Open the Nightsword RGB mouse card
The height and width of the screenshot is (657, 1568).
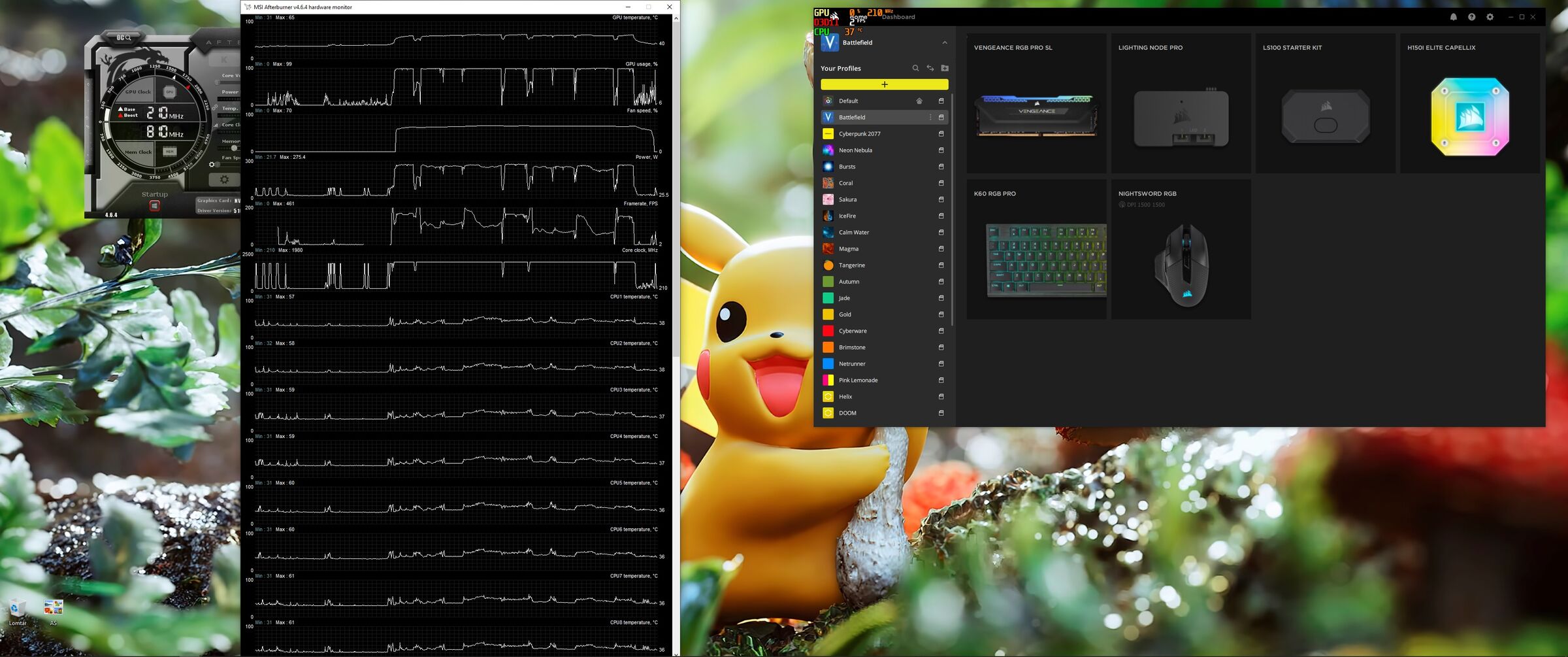click(x=1181, y=250)
